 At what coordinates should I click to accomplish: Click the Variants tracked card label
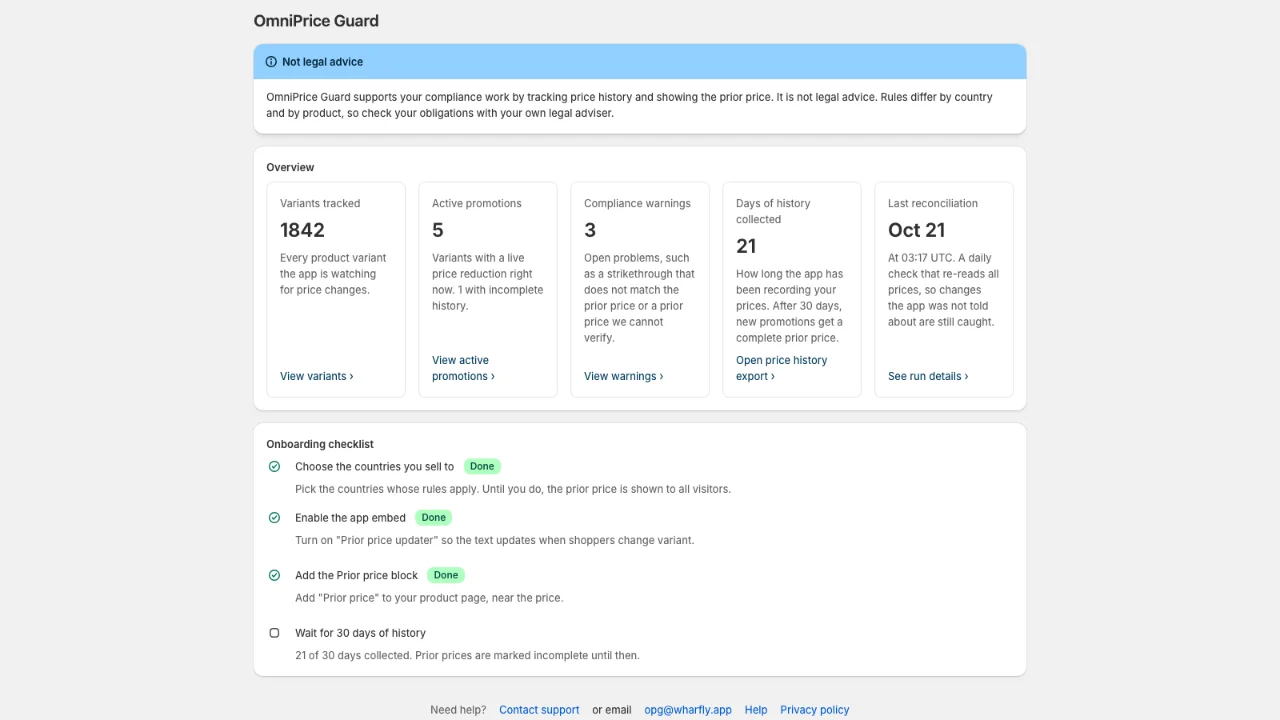click(320, 203)
